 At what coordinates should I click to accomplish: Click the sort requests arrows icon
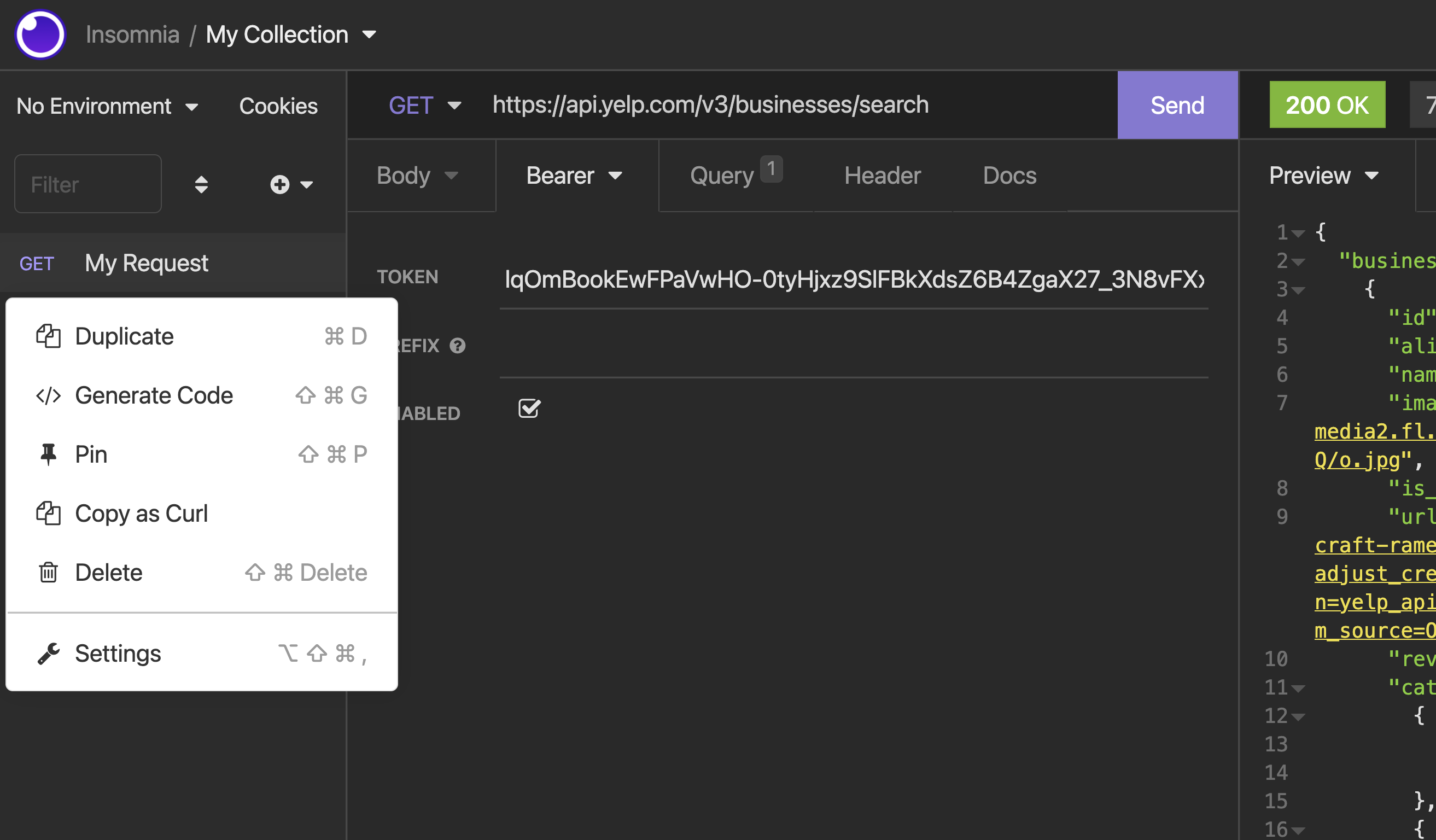[x=201, y=185]
